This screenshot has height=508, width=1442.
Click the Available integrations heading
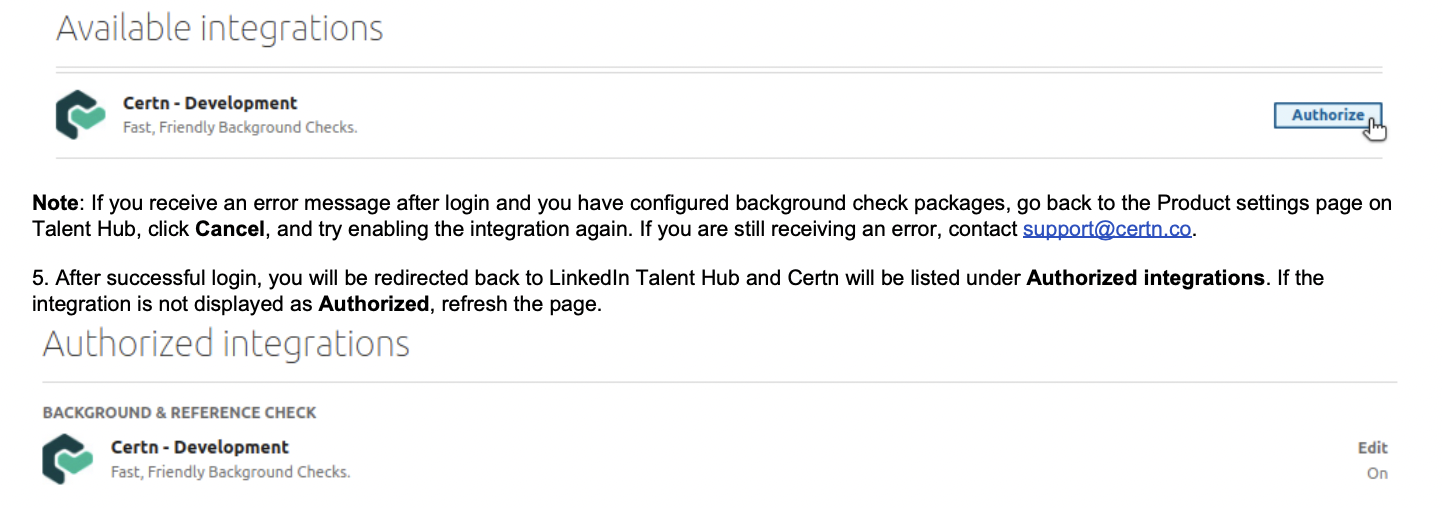point(220,28)
